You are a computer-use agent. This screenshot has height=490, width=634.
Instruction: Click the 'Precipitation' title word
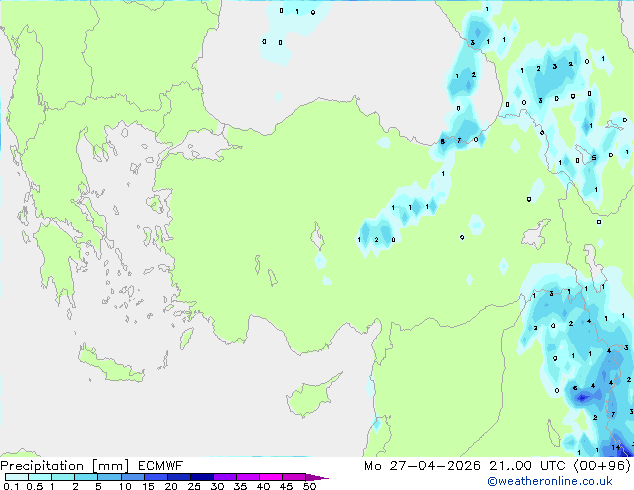(42, 466)
